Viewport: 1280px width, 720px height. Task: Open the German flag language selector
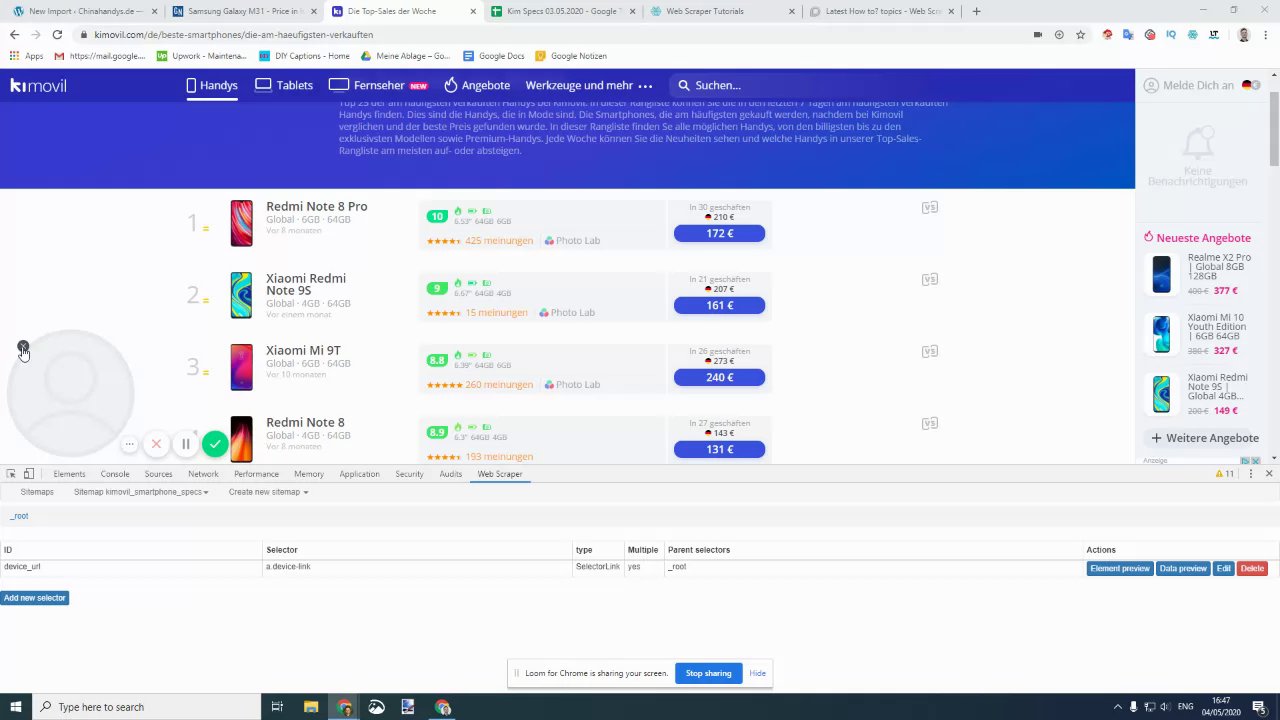[1250, 85]
